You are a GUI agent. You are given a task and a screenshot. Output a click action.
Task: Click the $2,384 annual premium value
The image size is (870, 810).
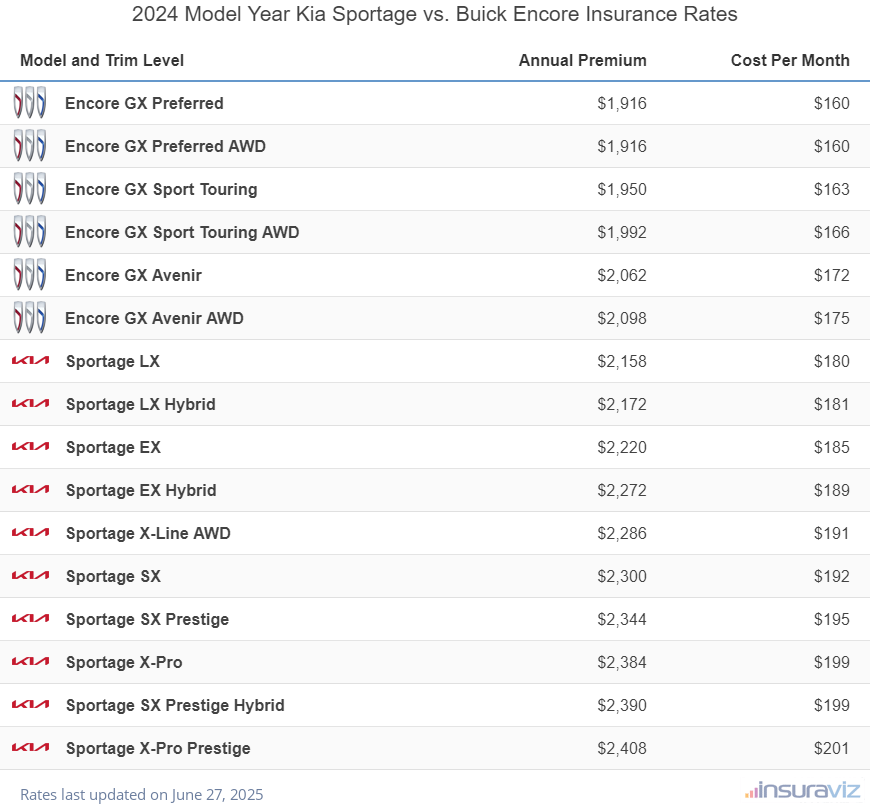622,662
